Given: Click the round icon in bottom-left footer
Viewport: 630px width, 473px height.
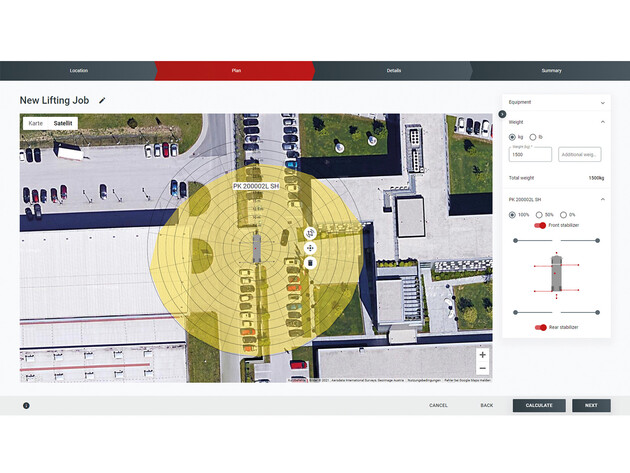Looking at the screenshot, I should click(x=26, y=405).
